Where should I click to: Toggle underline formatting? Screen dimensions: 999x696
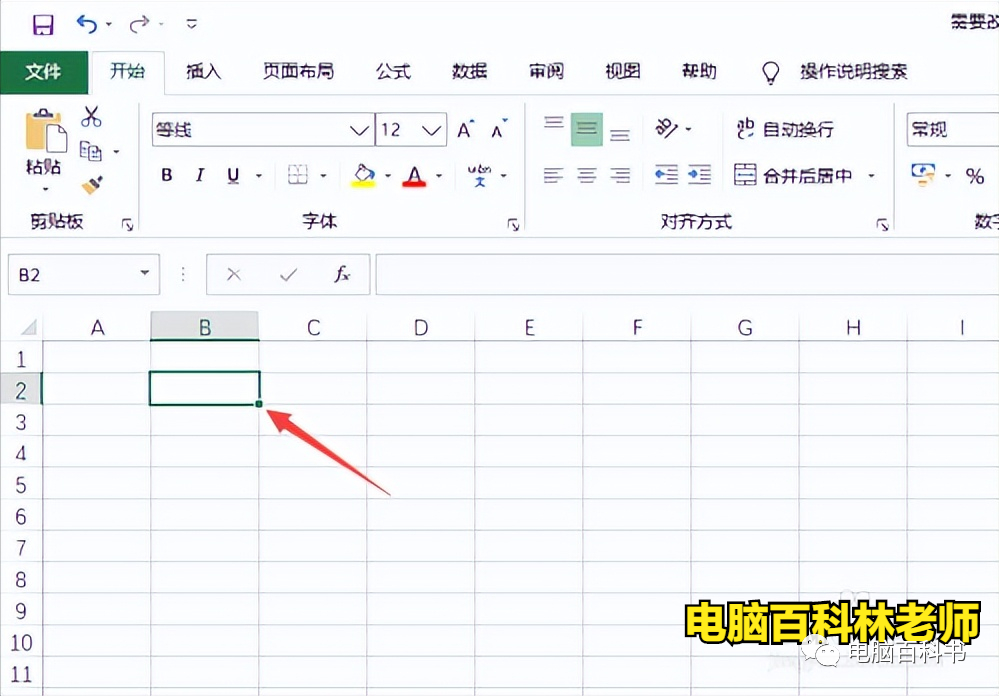pyautogui.click(x=233, y=175)
